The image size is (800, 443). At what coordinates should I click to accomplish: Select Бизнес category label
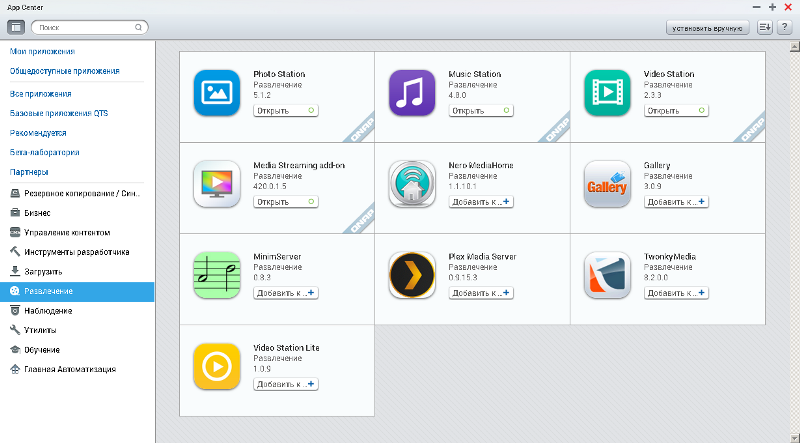coord(37,213)
